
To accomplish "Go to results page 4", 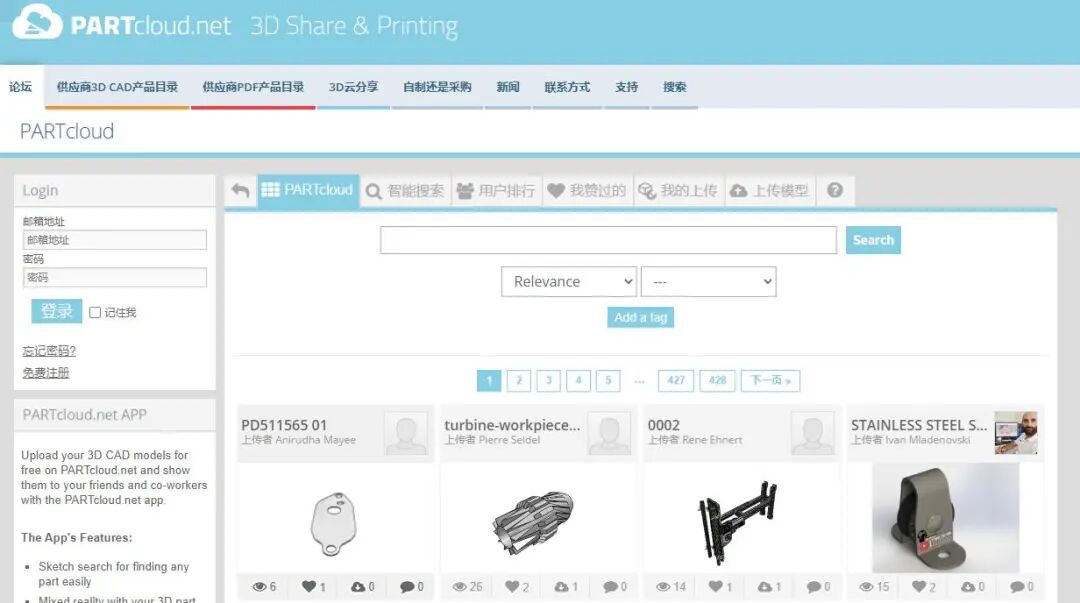I will 579,380.
